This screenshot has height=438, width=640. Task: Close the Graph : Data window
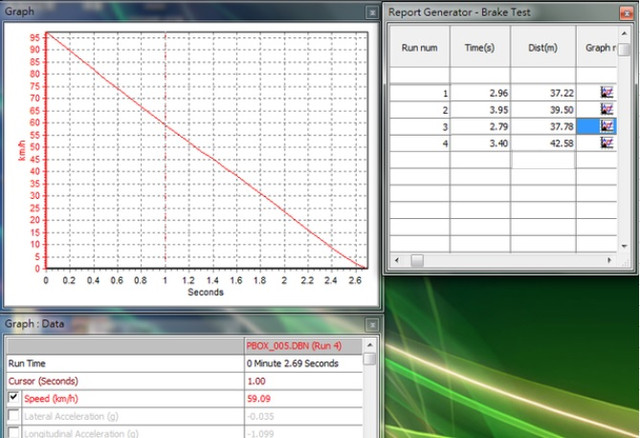coord(372,325)
